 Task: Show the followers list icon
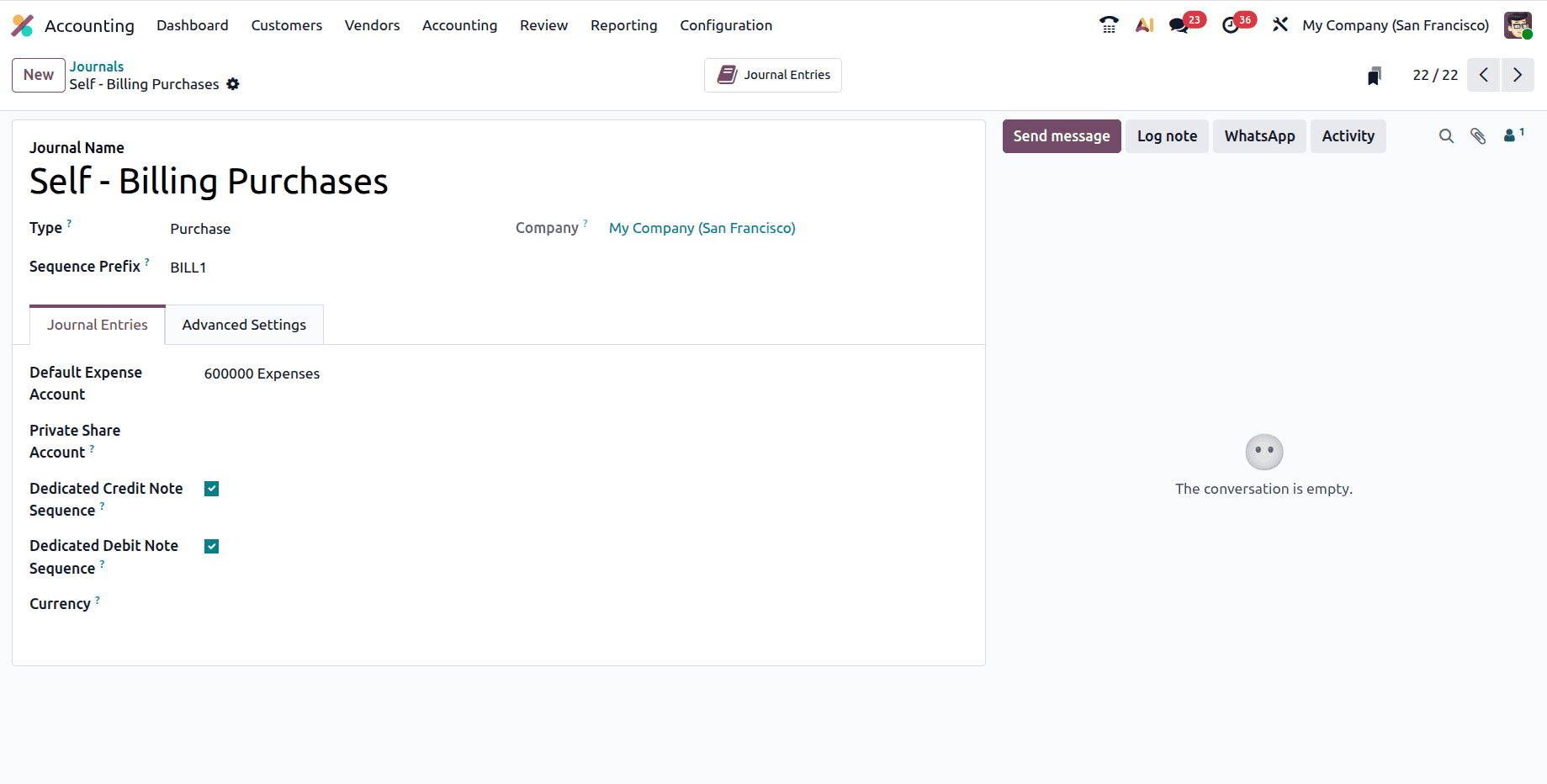(1513, 135)
